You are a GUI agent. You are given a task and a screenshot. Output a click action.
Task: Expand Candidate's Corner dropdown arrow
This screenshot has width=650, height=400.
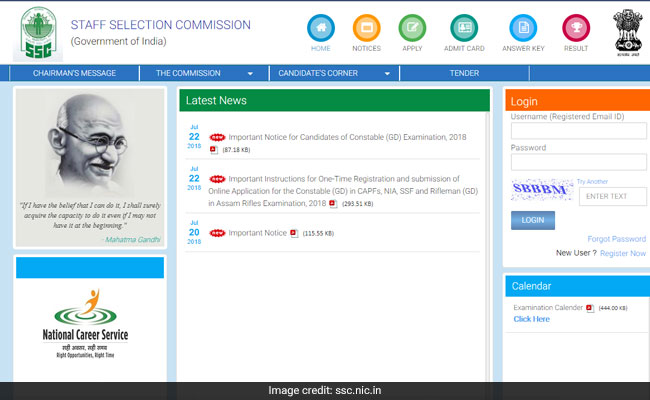click(387, 74)
